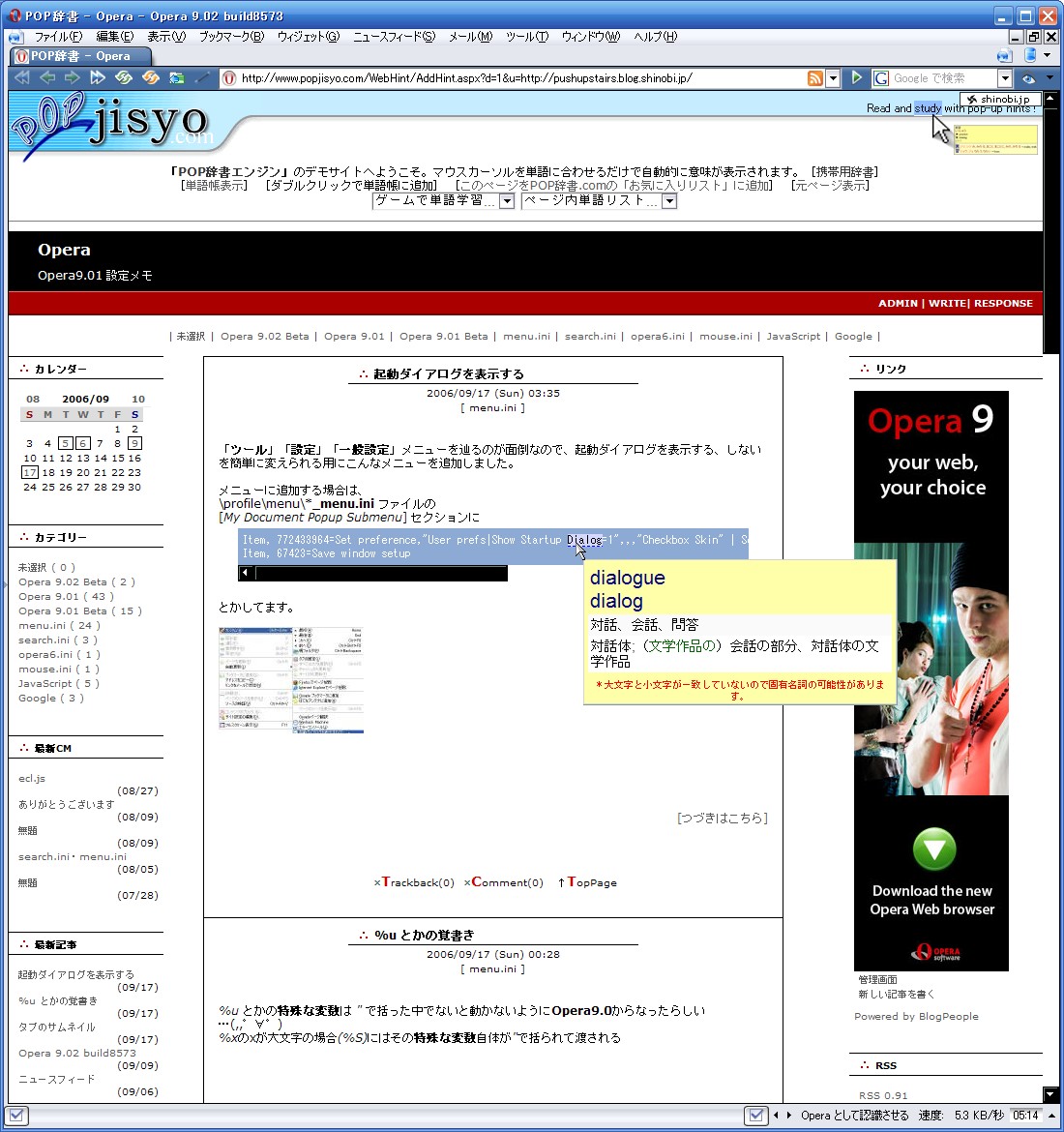Expand the closed tabs dropdown arrow
Screen dimensions: 1064x1132
click(1048, 55)
